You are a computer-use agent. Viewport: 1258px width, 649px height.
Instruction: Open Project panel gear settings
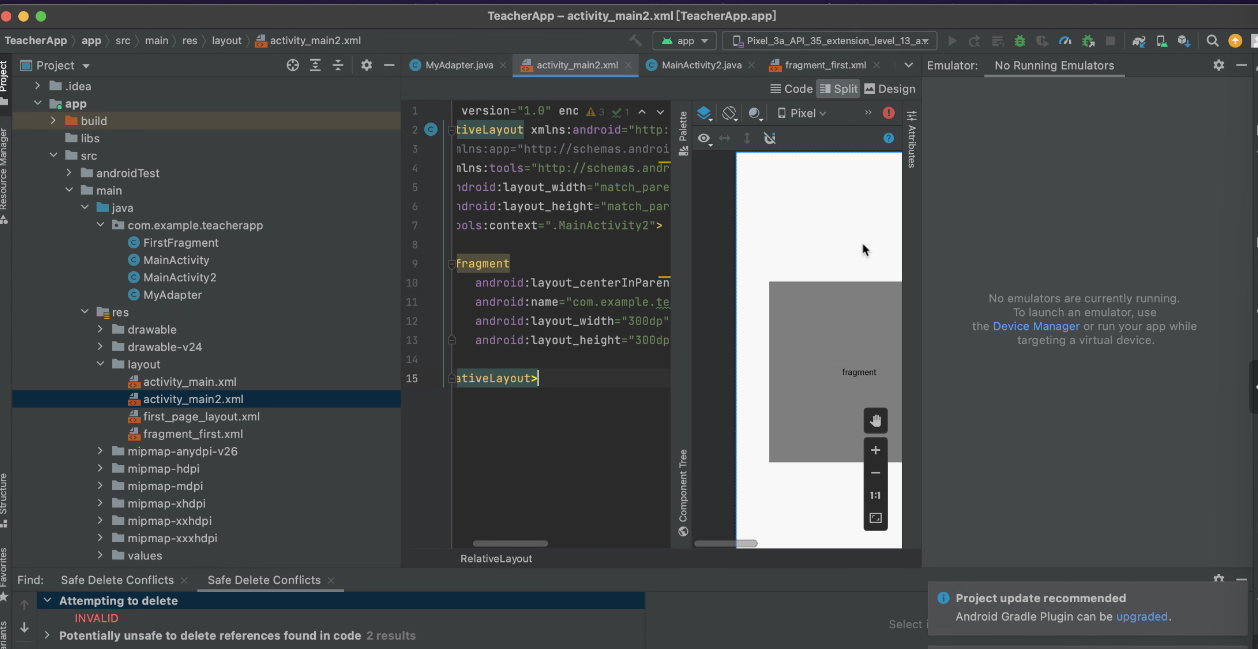pyautogui.click(x=366, y=65)
